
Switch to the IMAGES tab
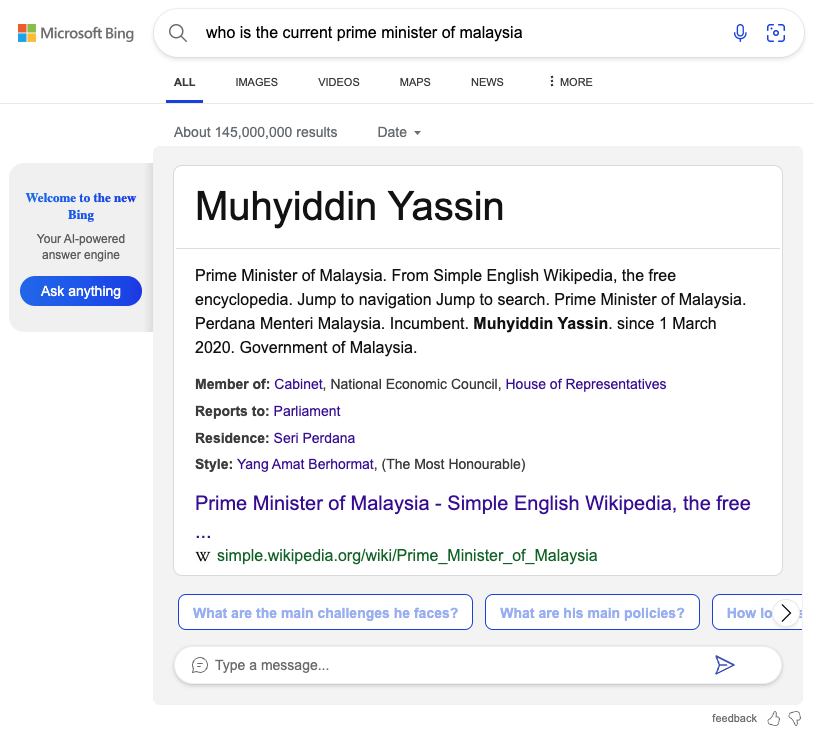pyautogui.click(x=256, y=82)
